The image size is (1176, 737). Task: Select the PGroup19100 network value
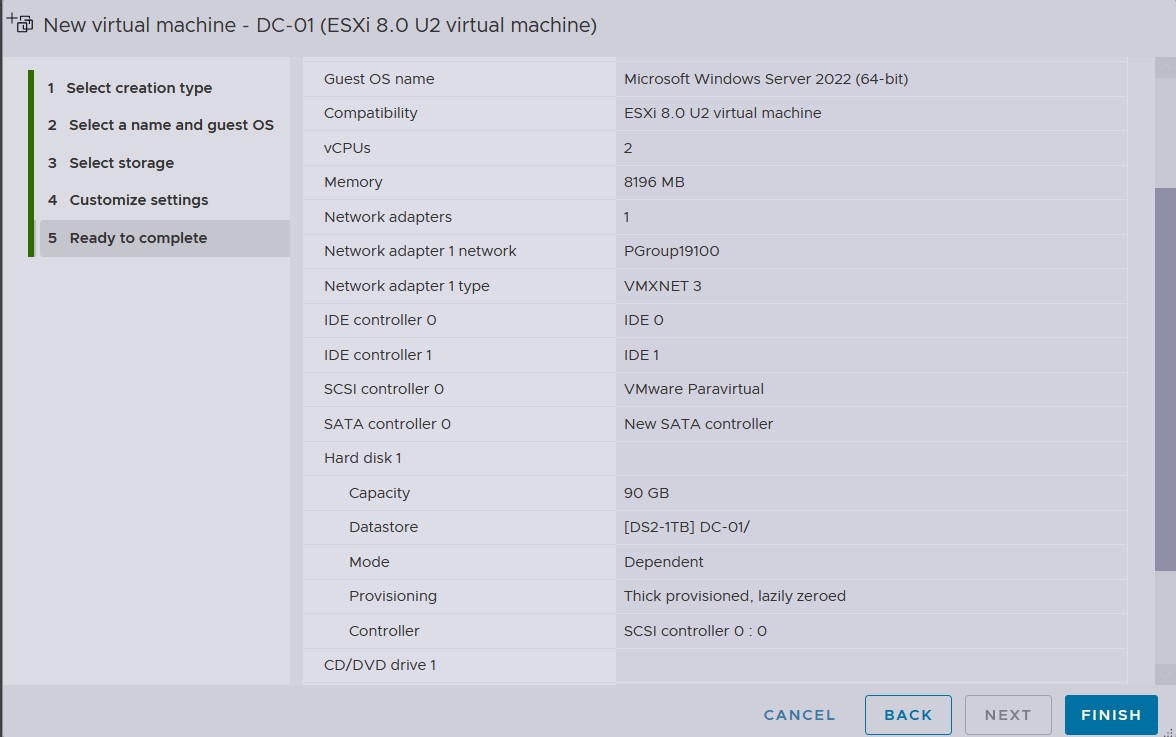[671, 251]
